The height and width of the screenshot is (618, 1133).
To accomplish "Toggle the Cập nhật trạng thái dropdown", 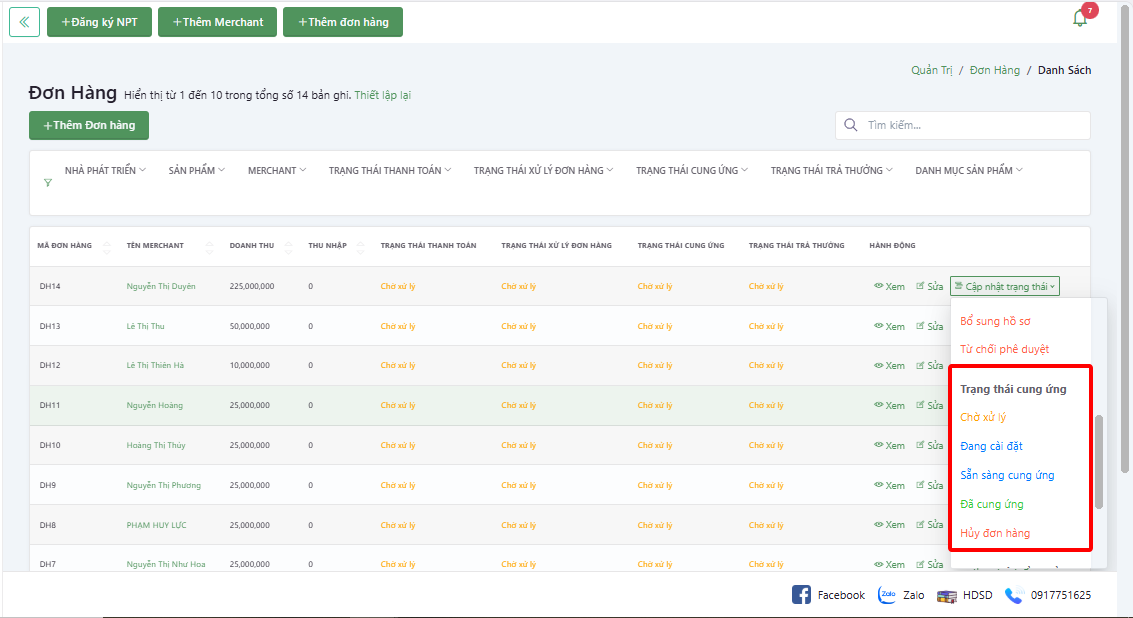I will click(x=1004, y=286).
